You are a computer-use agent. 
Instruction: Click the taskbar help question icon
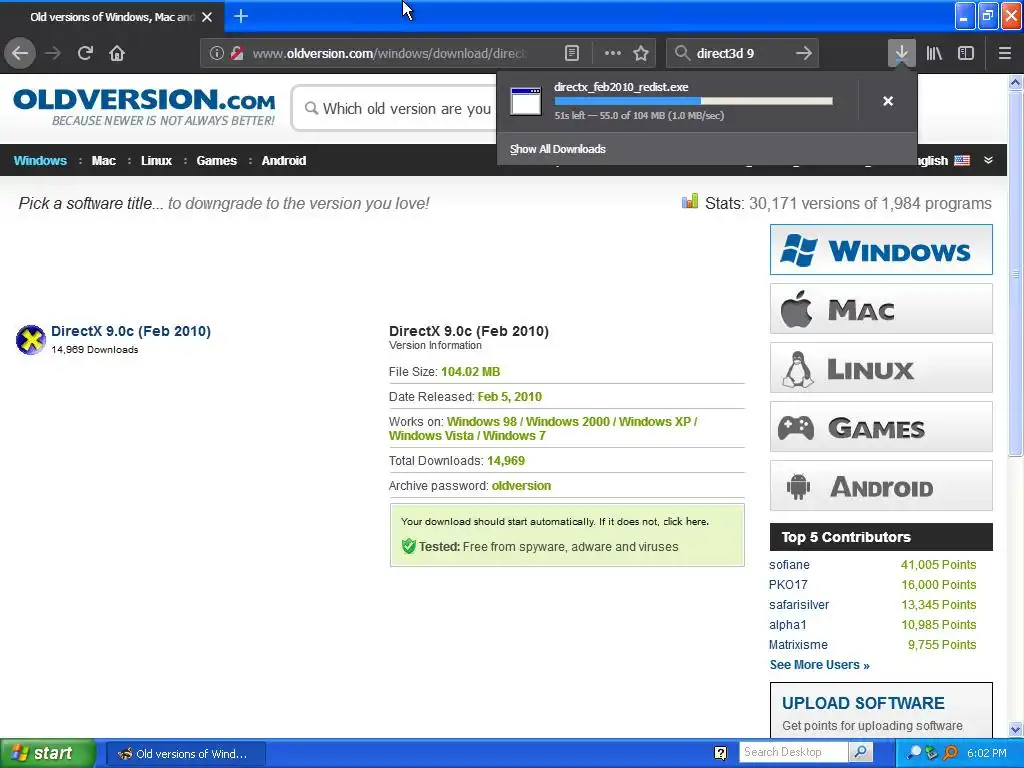[720, 753]
